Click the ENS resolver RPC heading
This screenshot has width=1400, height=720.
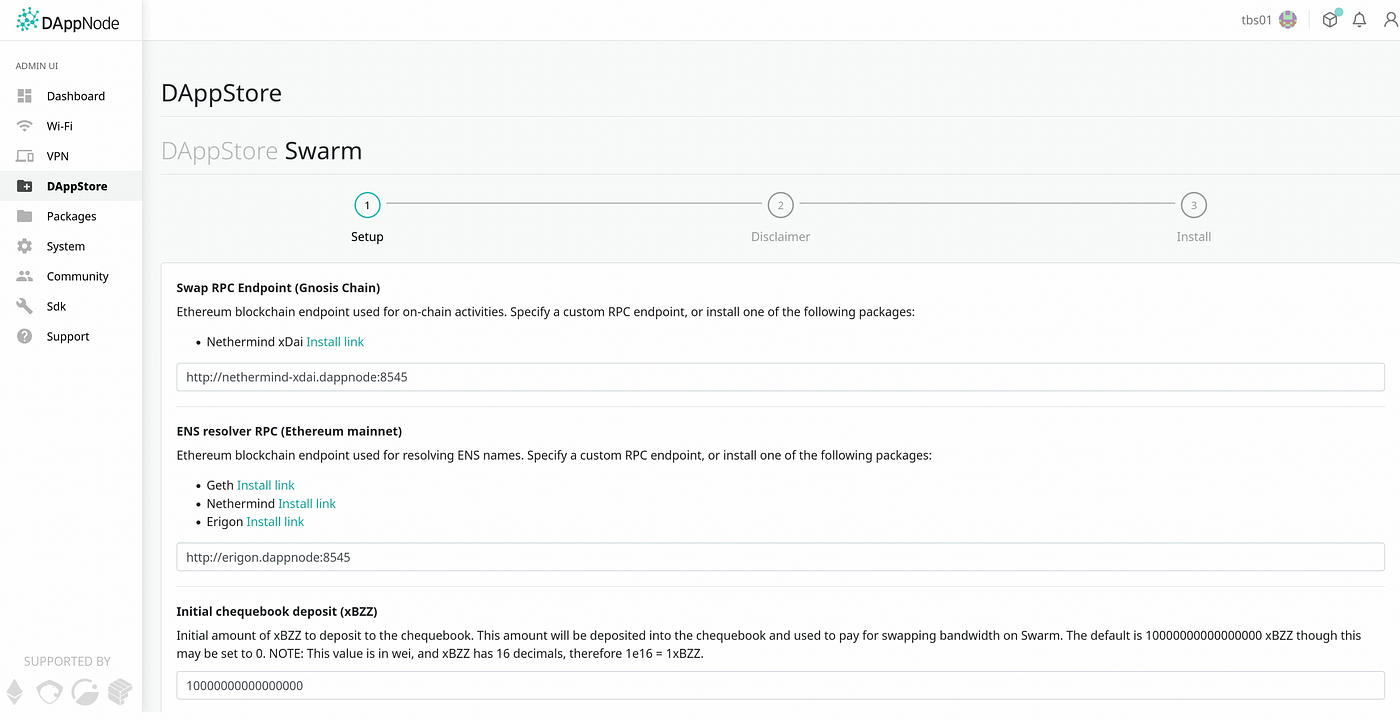coord(289,431)
